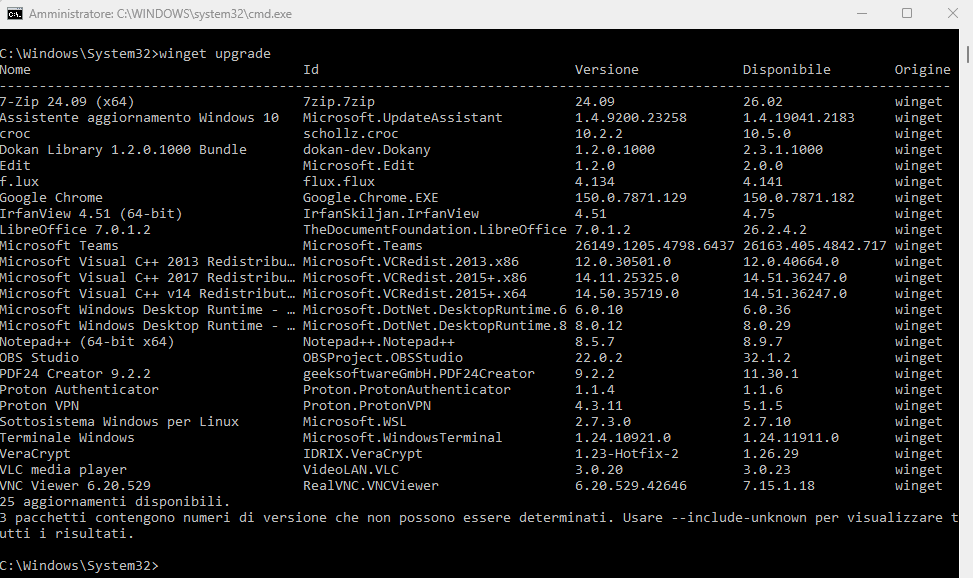The width and height of the screenshot is (973, 578).
Task: Click 'Microsoft.VCRedist.2013.x86' id
Action: pyautogui.click(x=411, y=262)
